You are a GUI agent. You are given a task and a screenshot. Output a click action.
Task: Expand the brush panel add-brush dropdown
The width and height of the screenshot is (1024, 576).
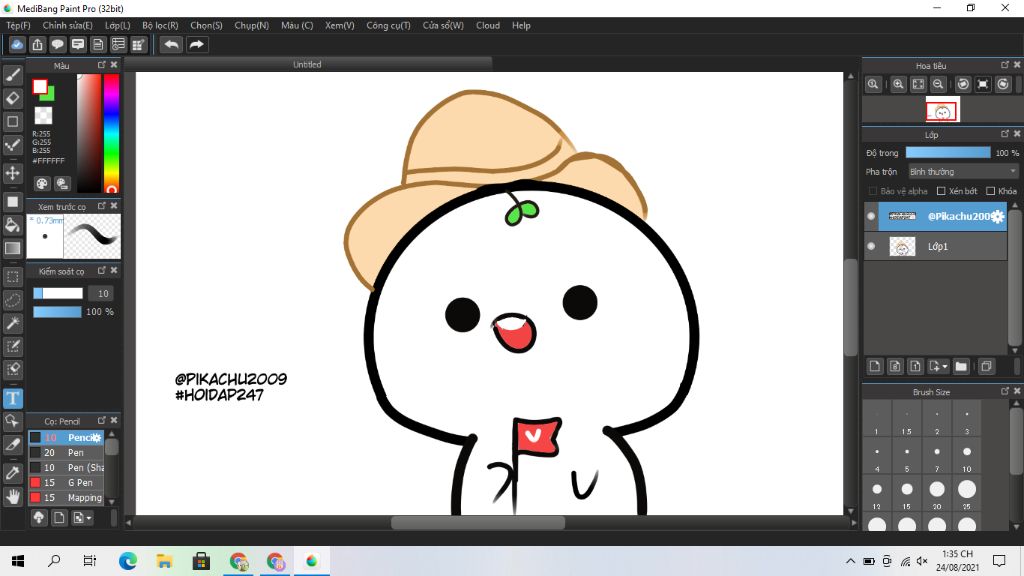pyautogui.click(x=89, y=519)
